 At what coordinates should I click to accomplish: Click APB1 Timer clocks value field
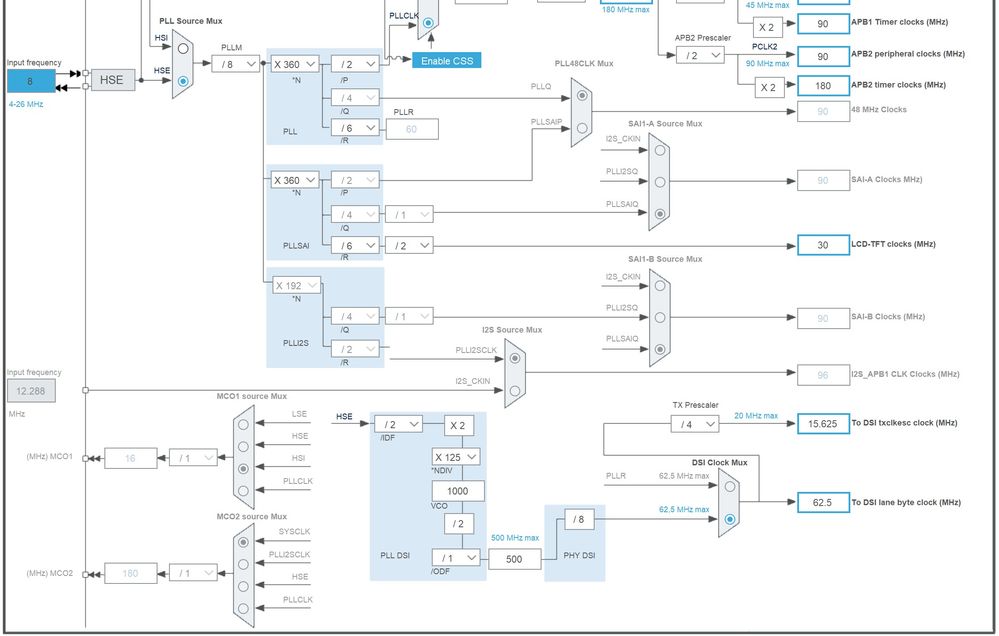823,24
